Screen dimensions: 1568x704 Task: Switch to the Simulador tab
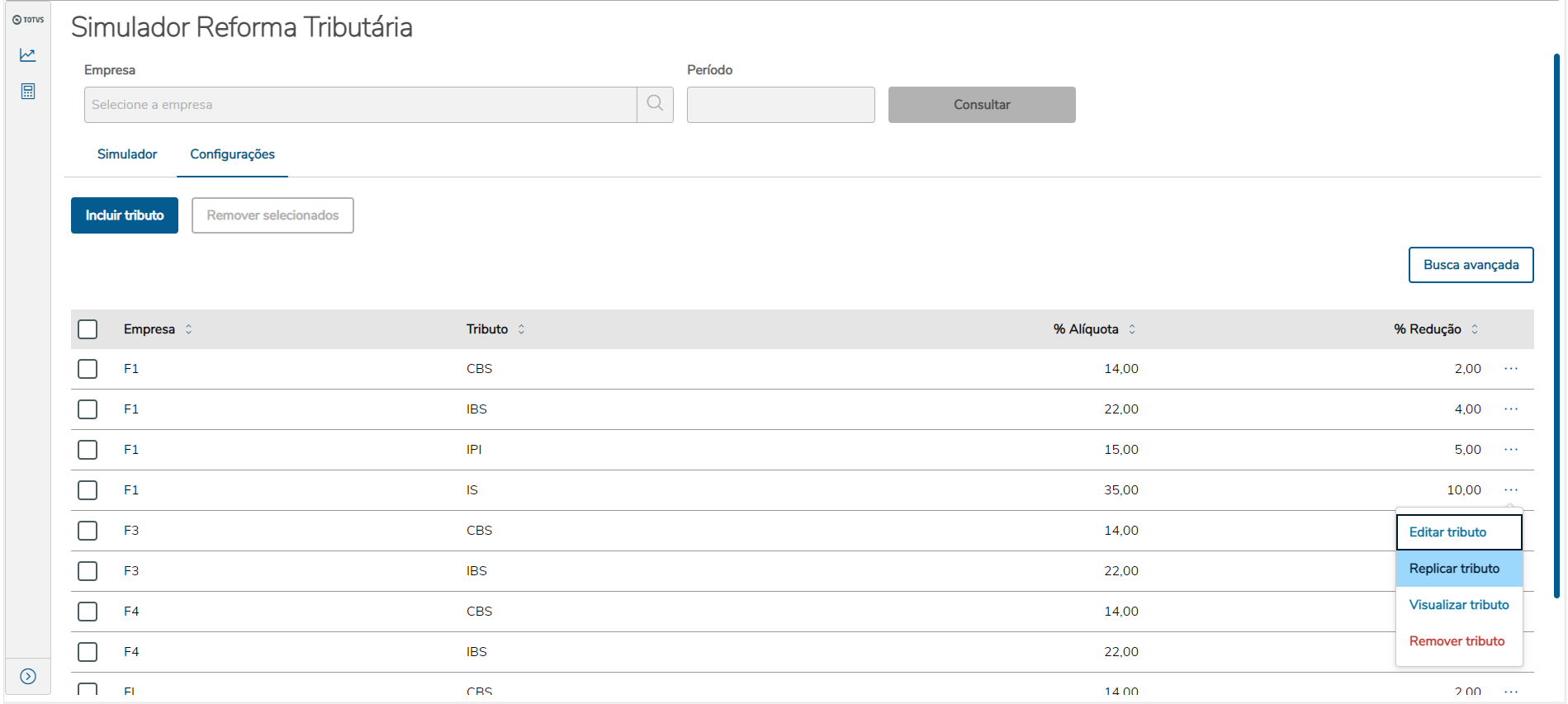pyautogui.click(x=127, y=154)
